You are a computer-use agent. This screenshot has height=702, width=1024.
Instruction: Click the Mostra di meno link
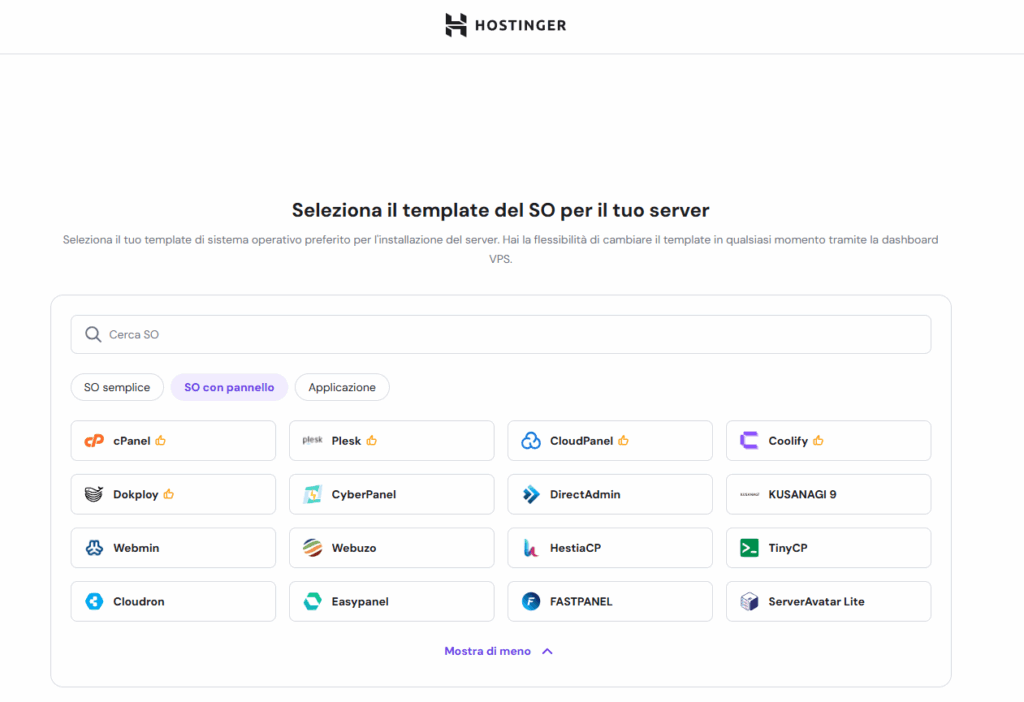[487, 651]
